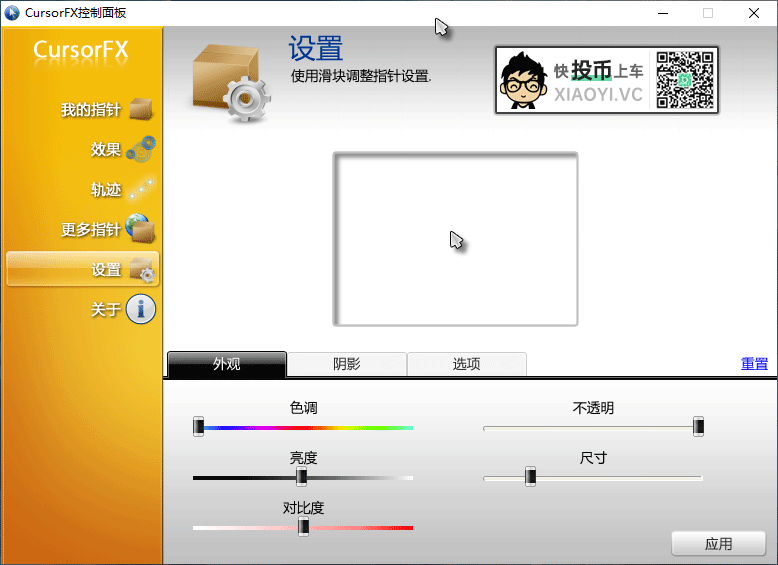778x565 pixels.
Task: Click the 尺寸 size slider handle
Action: [x=530, y=477]
